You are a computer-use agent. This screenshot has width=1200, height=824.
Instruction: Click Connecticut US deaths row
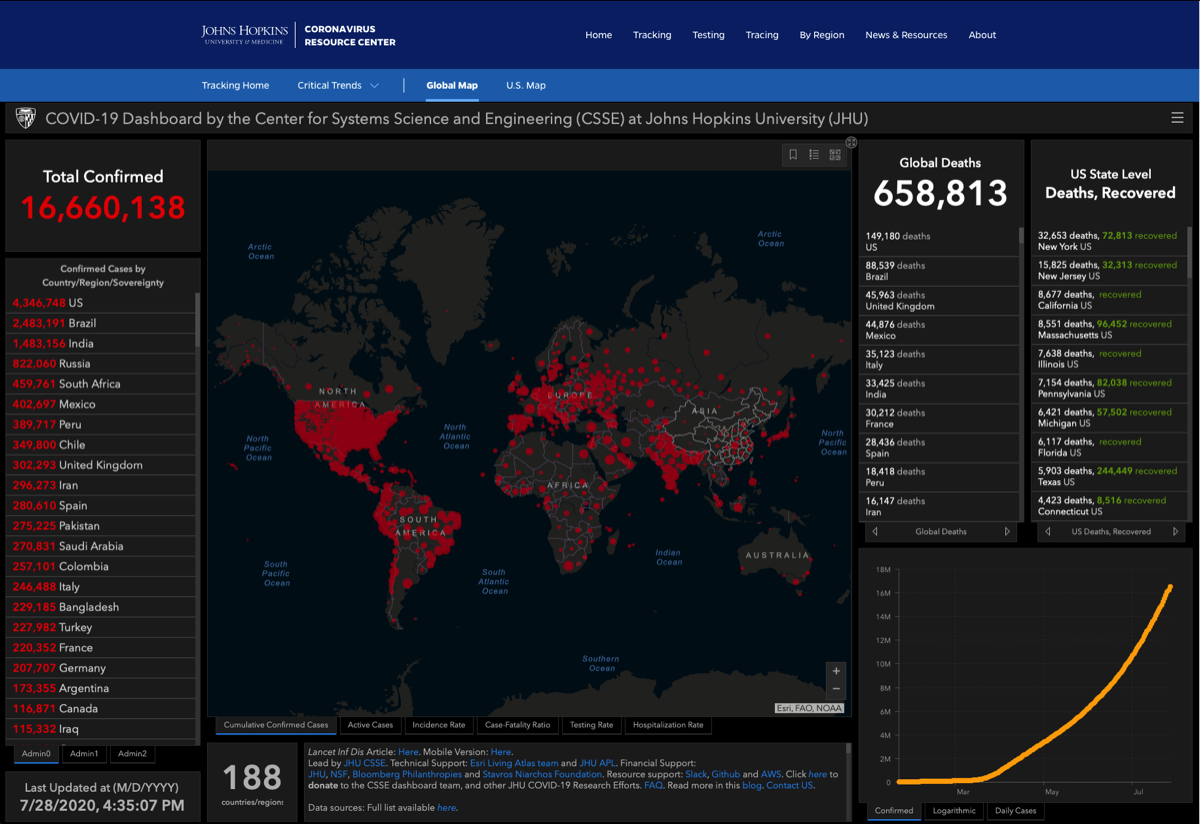pyautogui.click(x=1108, y=506)
